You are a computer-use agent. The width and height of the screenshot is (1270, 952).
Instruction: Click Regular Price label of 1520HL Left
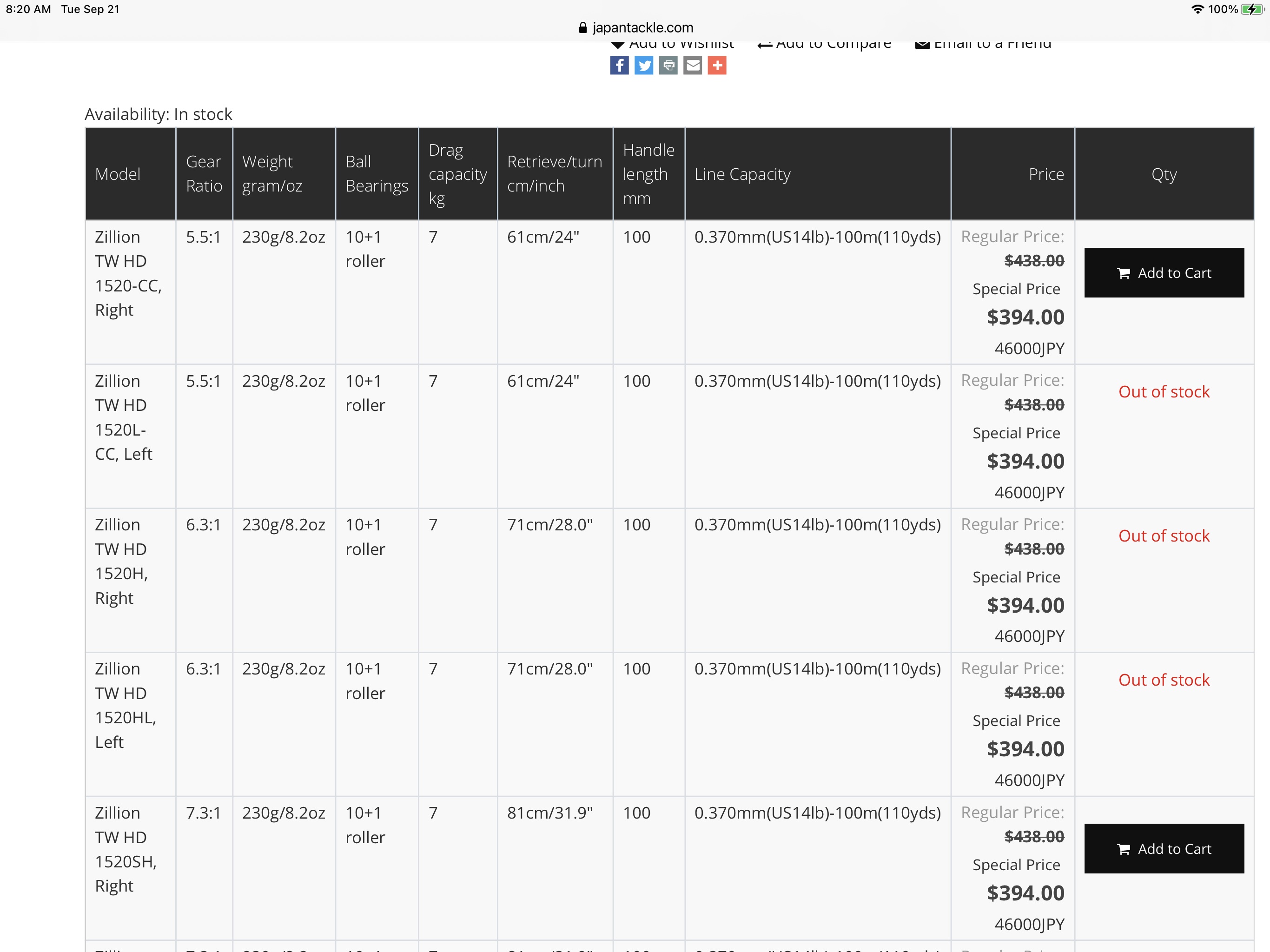pos(1013,668)
